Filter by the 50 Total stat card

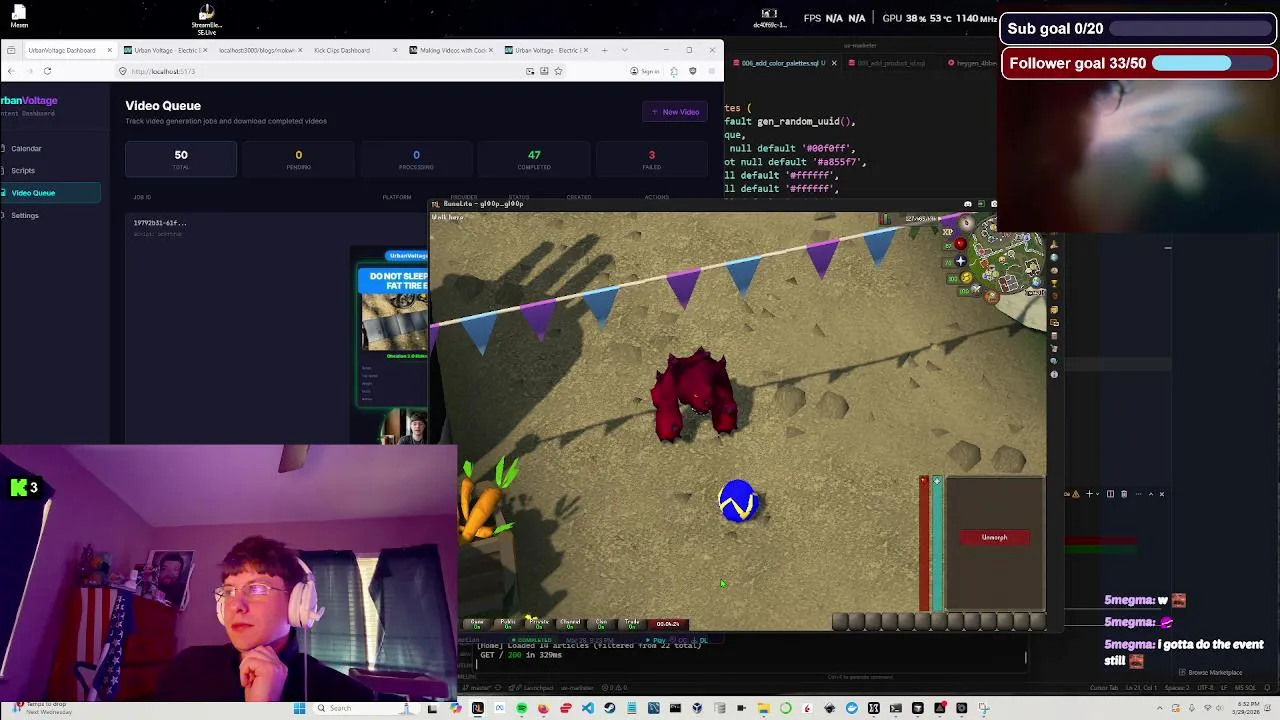(x=181, y=159)
